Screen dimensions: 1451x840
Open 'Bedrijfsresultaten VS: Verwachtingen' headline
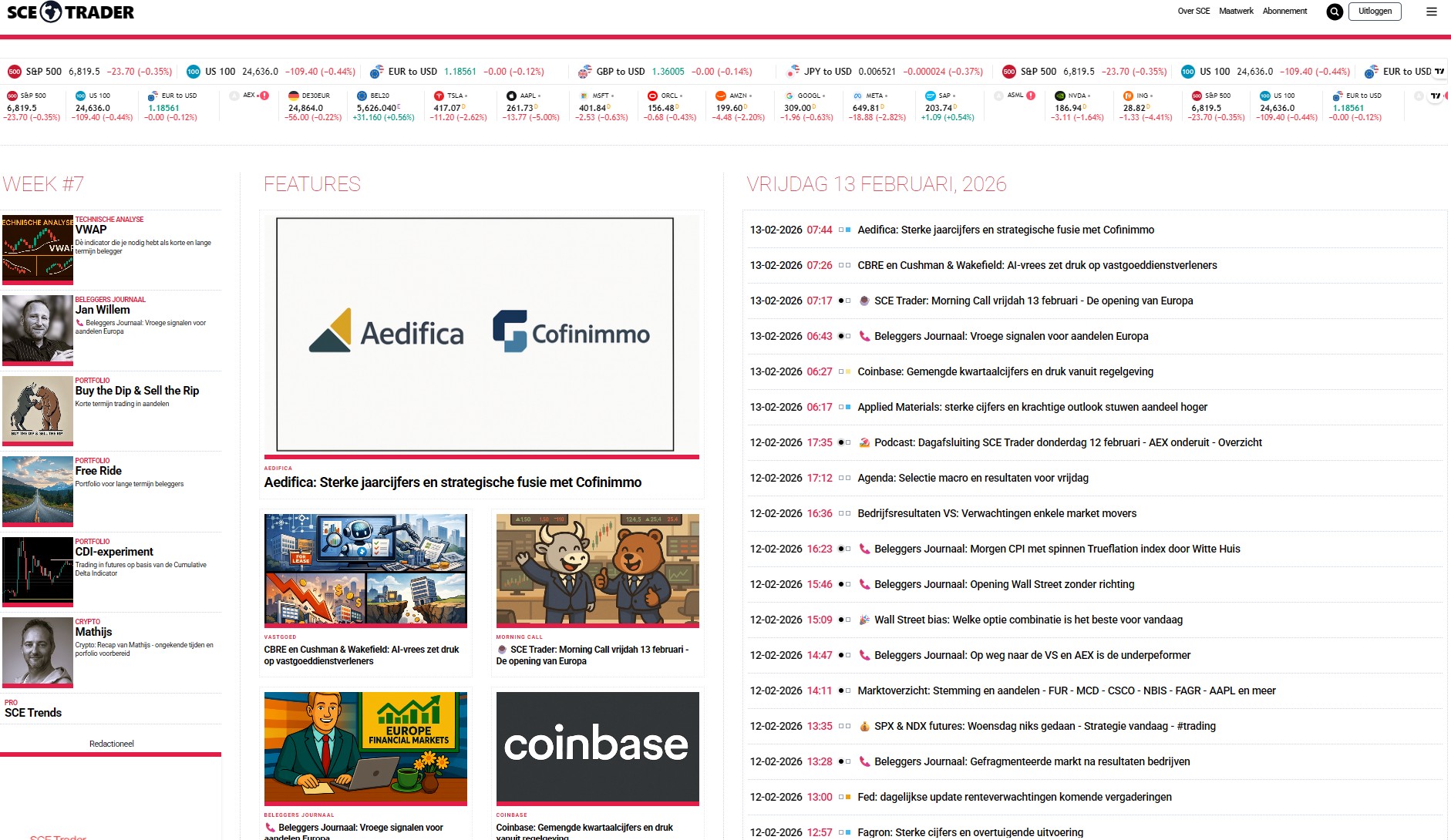(997, 513)
